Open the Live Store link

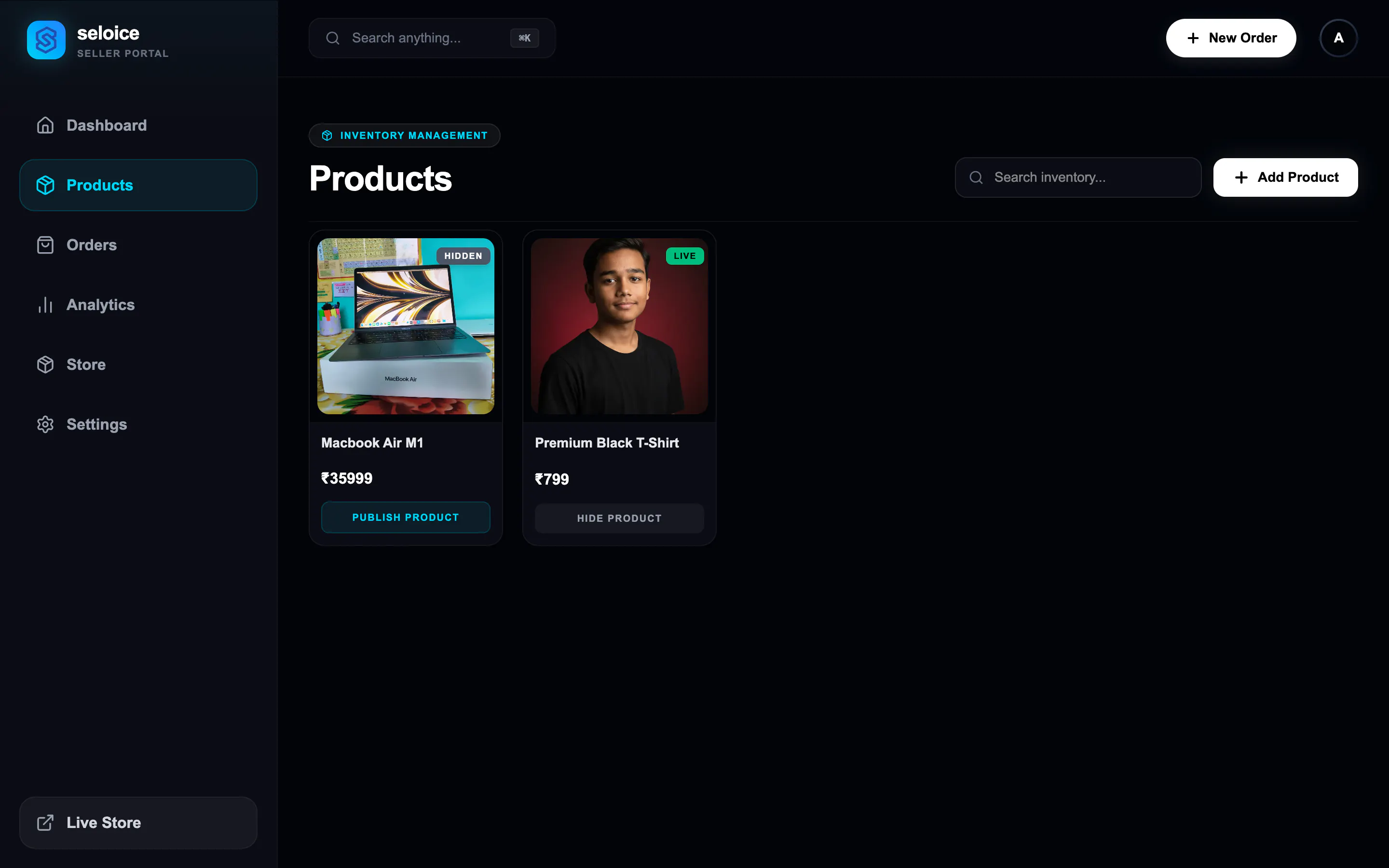coord(138,823)
